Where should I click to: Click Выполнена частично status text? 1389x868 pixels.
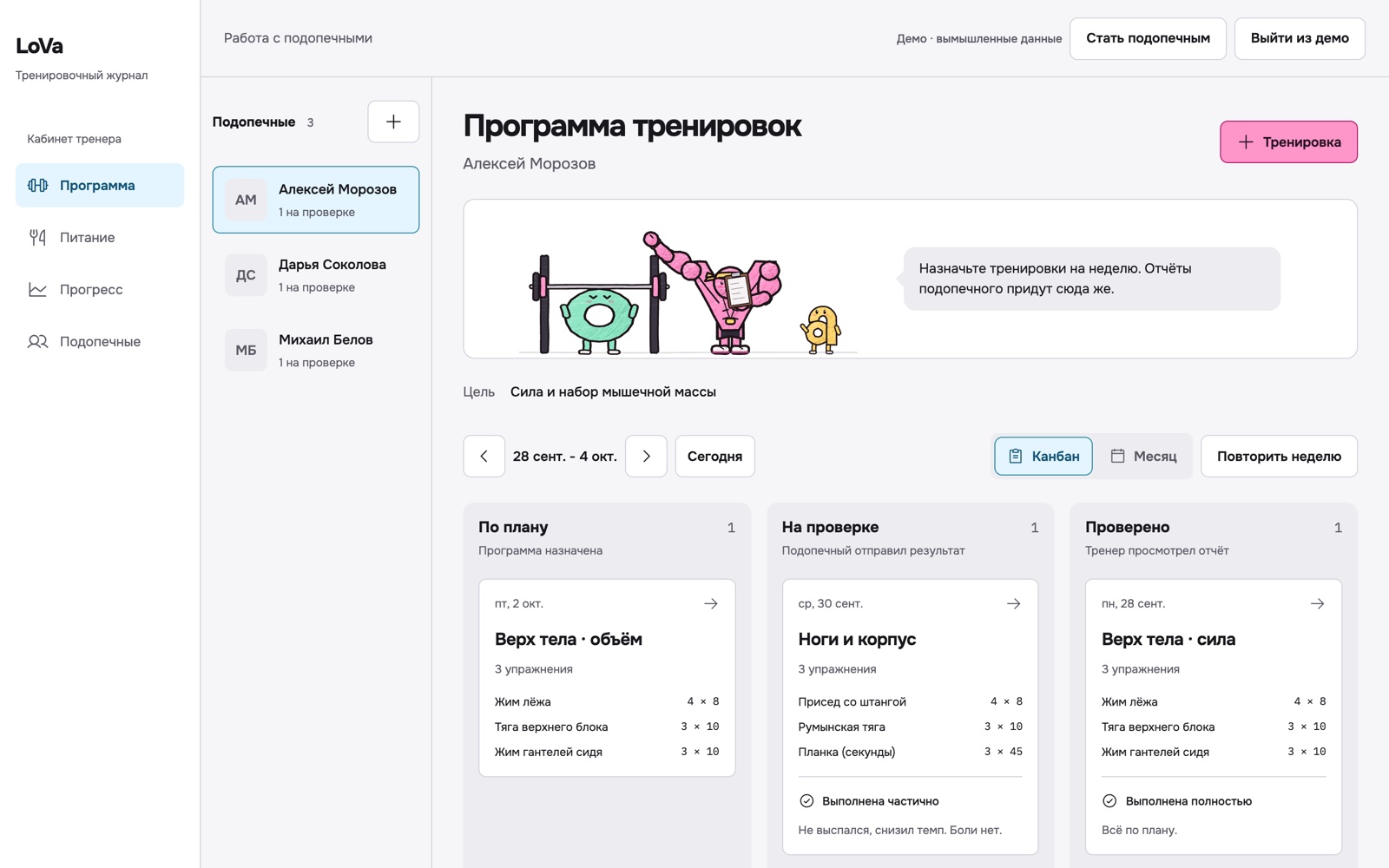[880, 801]
